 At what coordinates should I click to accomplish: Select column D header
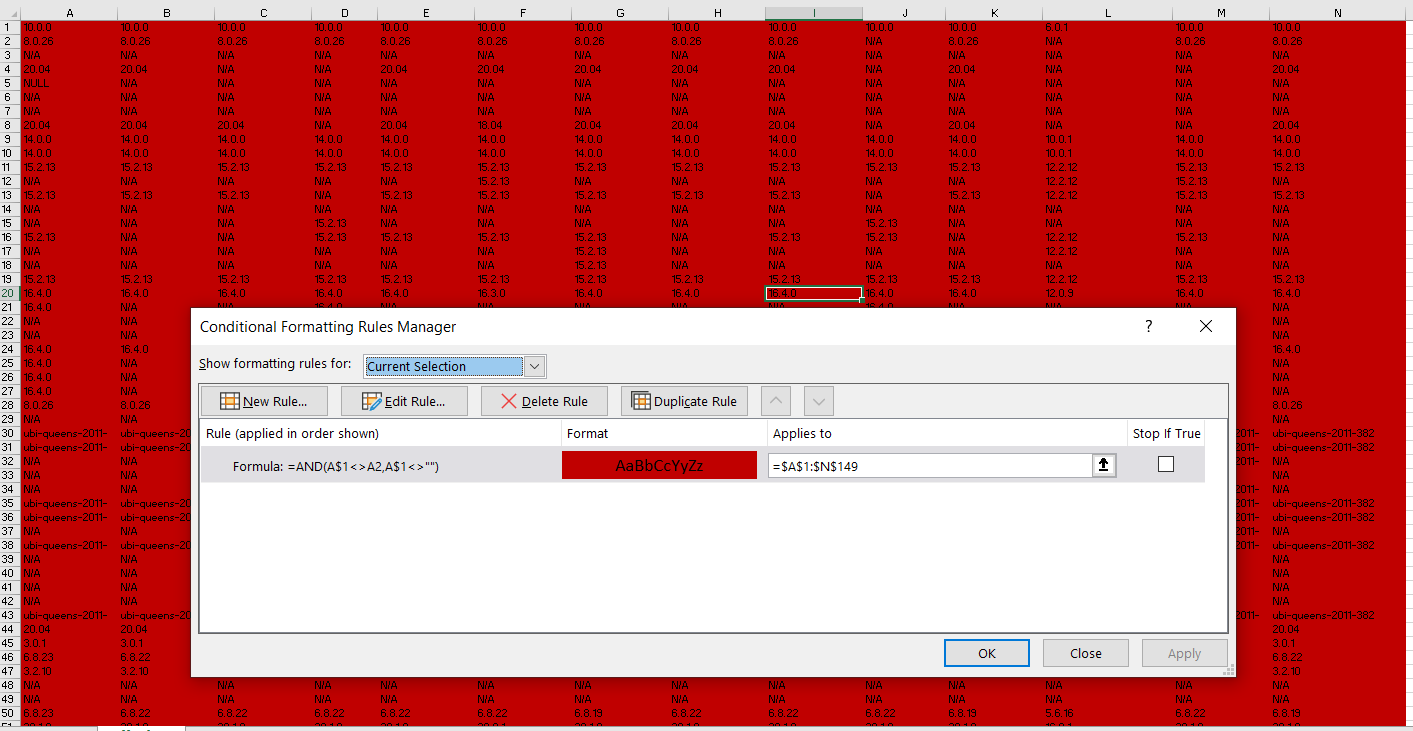[345, 13]
